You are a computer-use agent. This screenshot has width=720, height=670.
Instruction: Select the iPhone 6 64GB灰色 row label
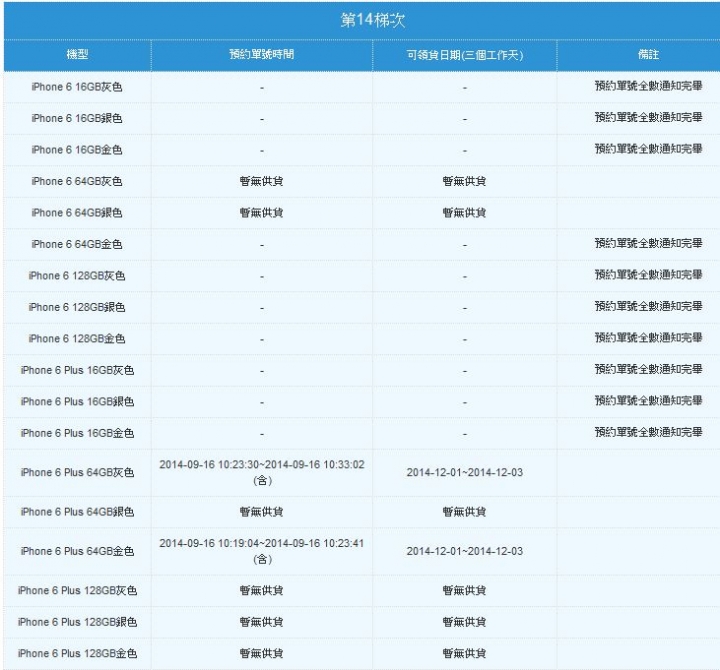[77, 181]
